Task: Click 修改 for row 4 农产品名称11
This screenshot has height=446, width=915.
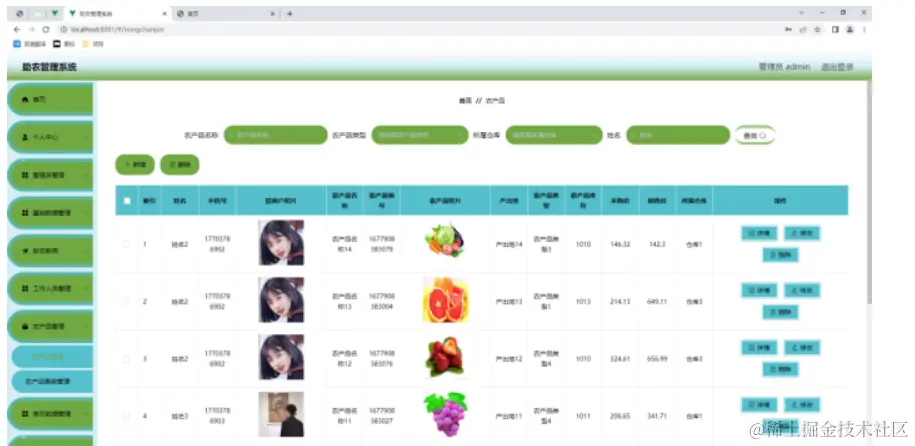Action: pos(802,405)
